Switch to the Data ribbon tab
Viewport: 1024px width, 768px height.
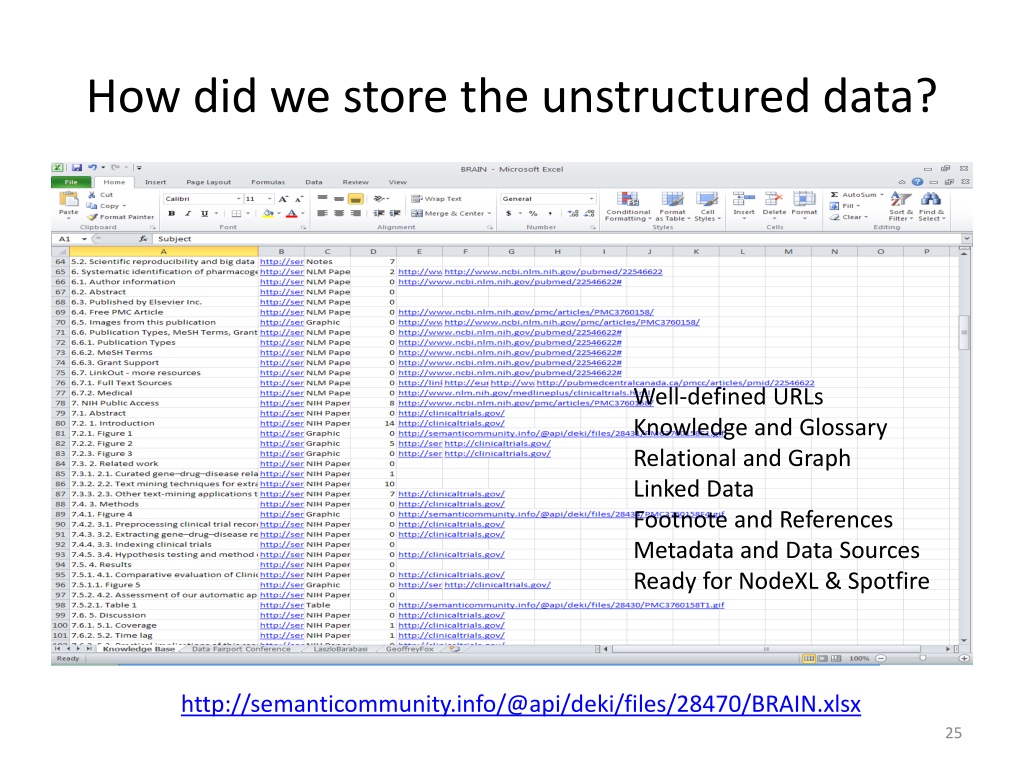pyautogui.click(x=313, y=182)
